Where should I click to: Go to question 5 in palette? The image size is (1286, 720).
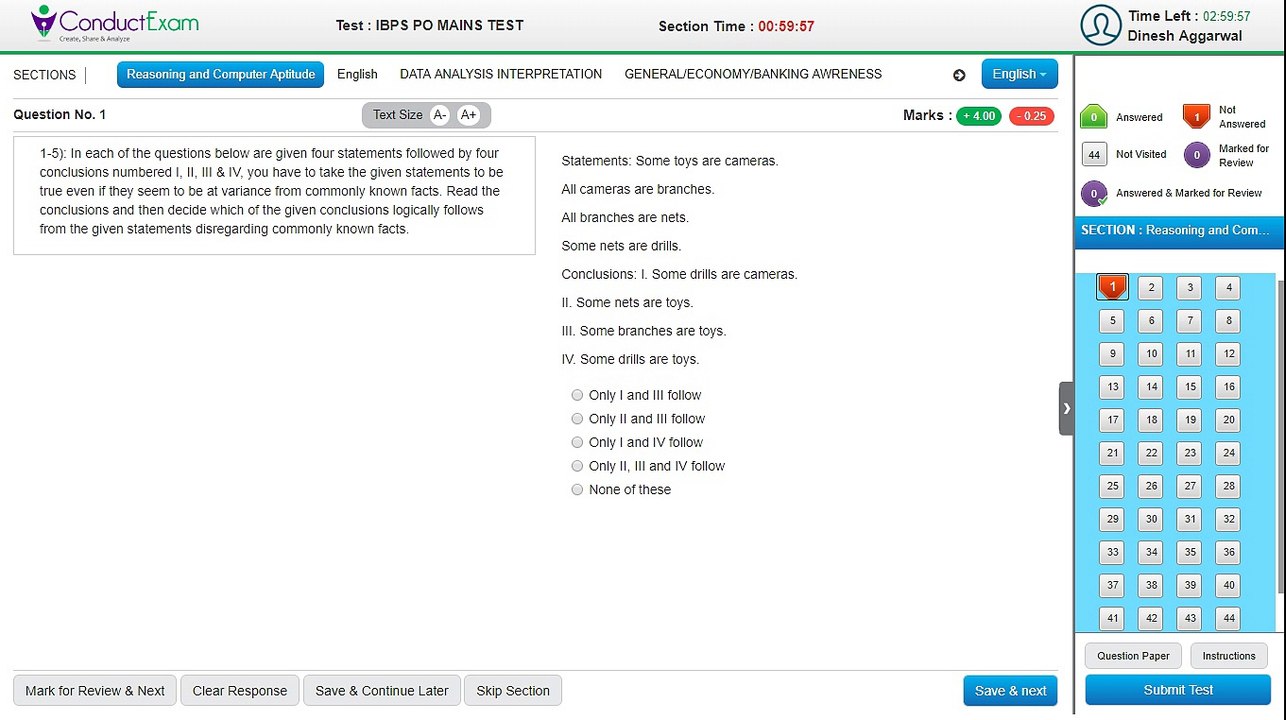[x=1112, y=321]
